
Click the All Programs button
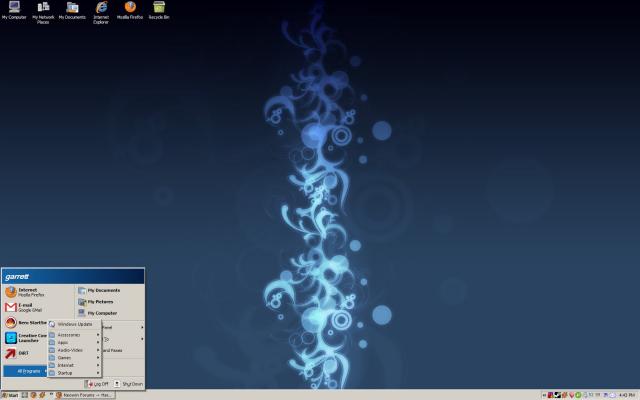(26, 371)
